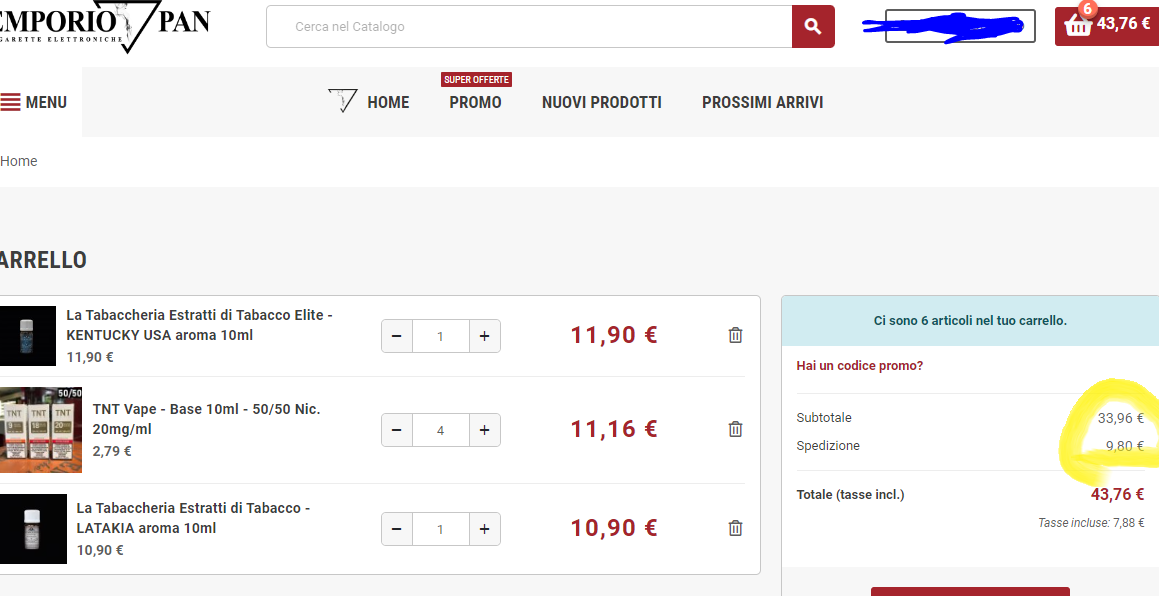Click the KENTUCKY USA product thumbnail
The width and height of the screenshot is (1159, 596).
tap(27, 336)
